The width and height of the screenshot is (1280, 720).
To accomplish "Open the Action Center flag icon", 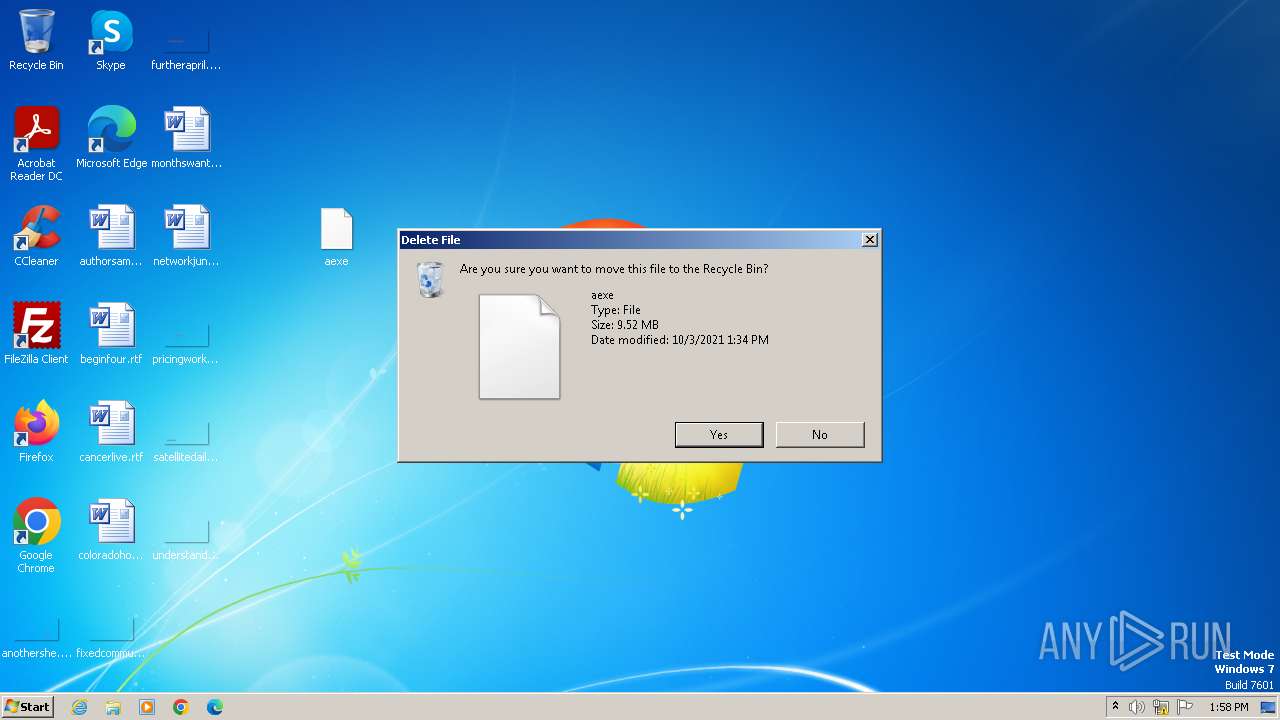I will (1185, 707).
